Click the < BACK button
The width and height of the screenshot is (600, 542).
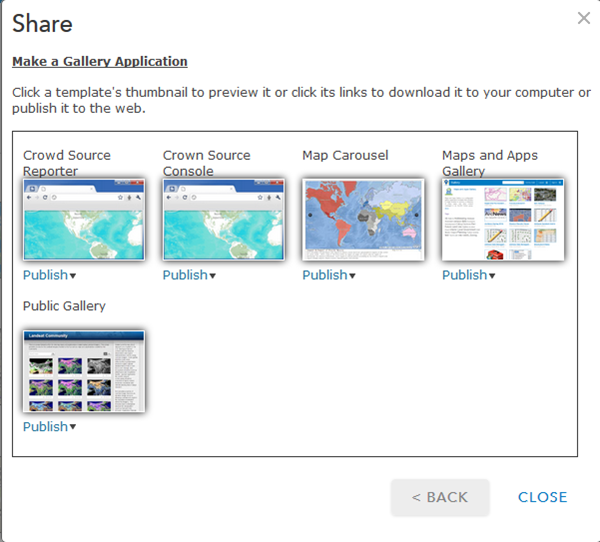coord(440,497)
